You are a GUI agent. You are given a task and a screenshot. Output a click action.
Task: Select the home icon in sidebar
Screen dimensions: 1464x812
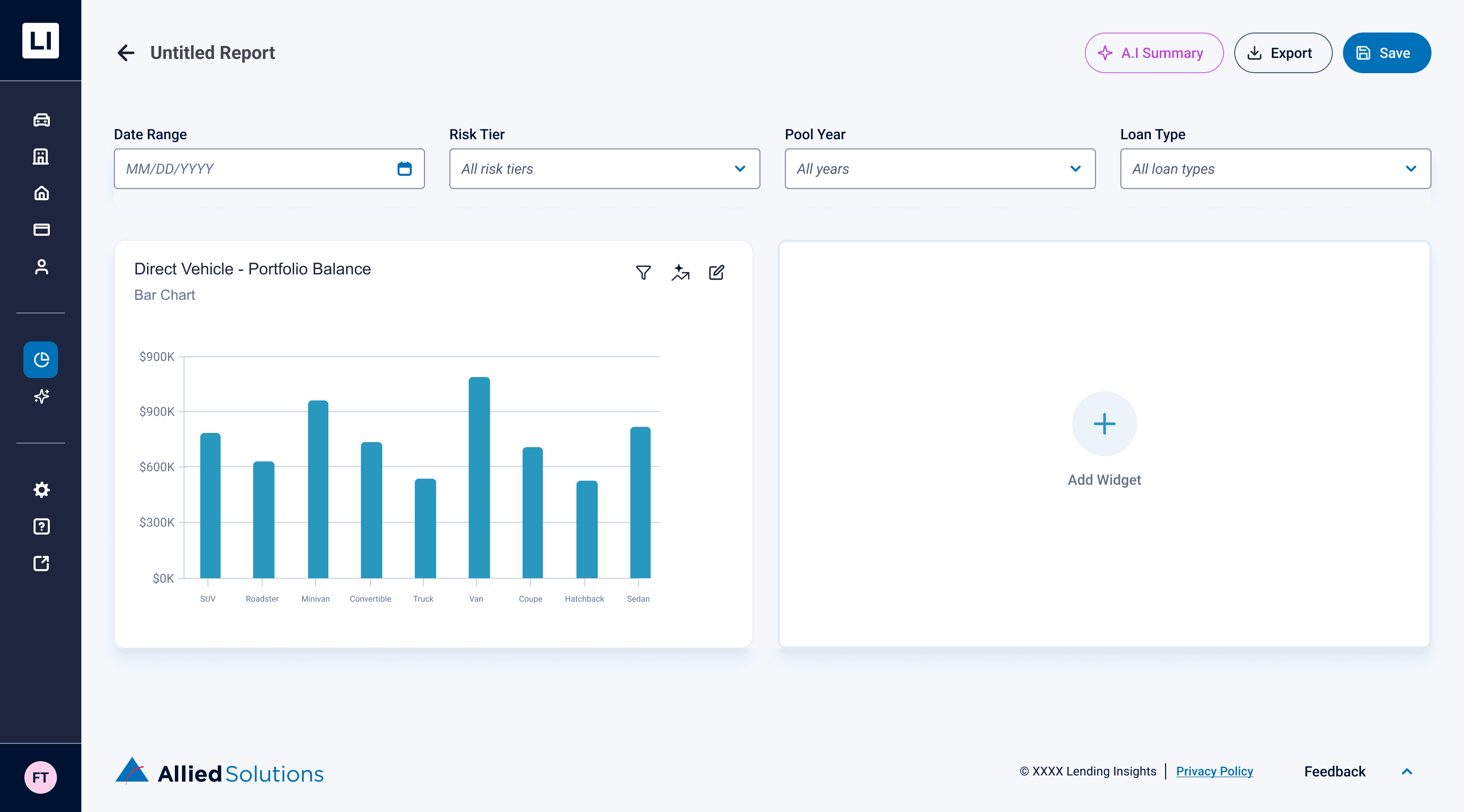click(41, 193)
